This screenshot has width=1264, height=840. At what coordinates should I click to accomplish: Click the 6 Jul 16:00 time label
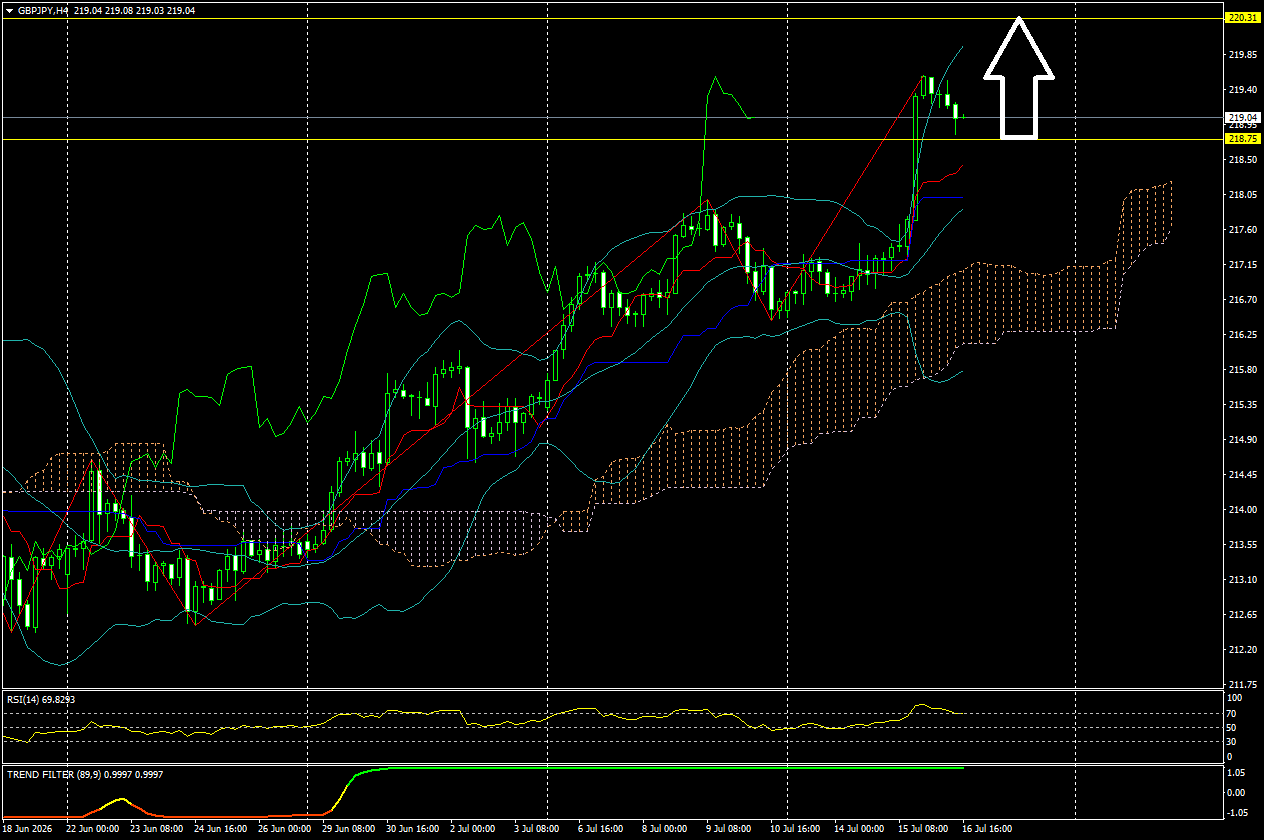click(x=601, y=829)
